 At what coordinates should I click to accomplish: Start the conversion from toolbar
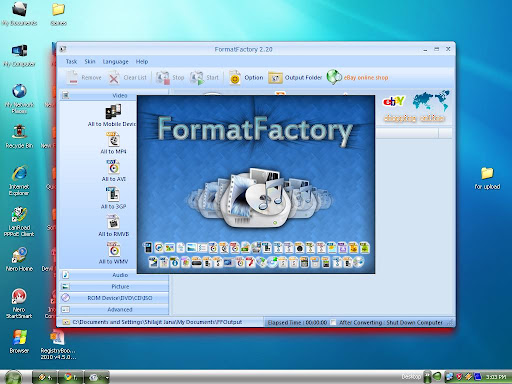point(204,78)
